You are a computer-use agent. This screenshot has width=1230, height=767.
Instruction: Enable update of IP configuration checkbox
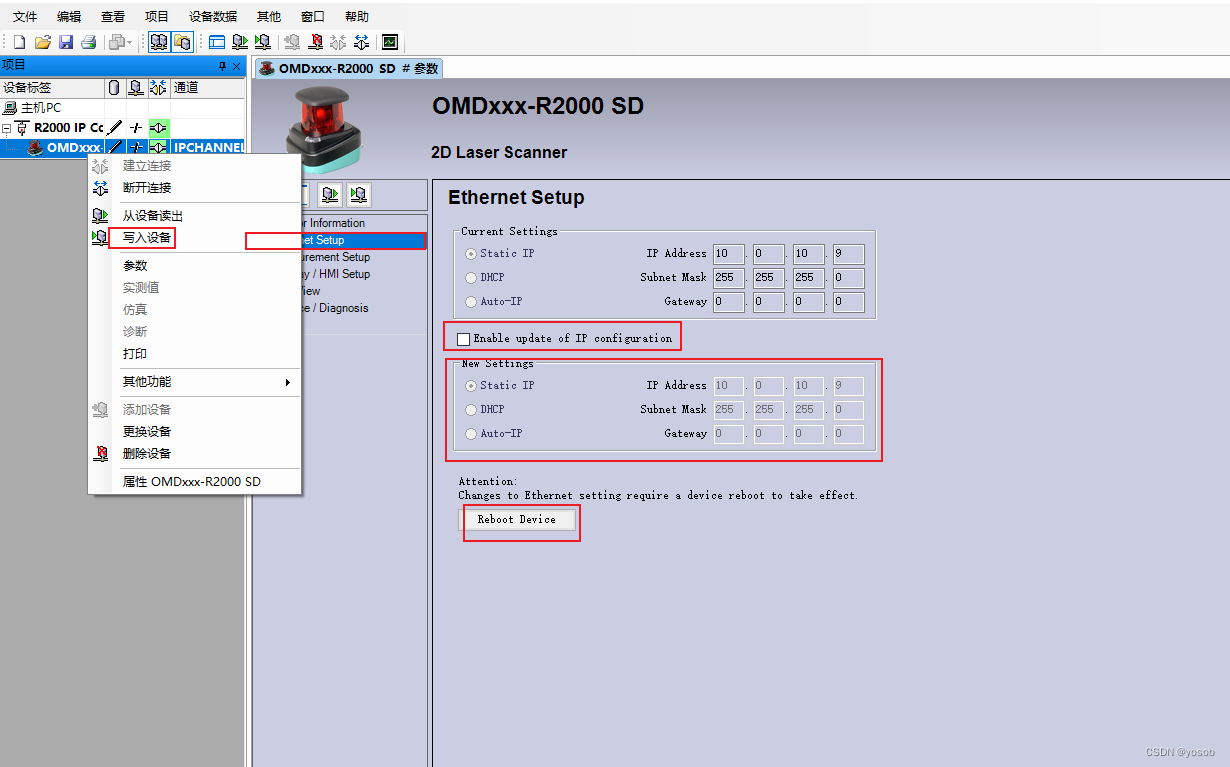463,339
